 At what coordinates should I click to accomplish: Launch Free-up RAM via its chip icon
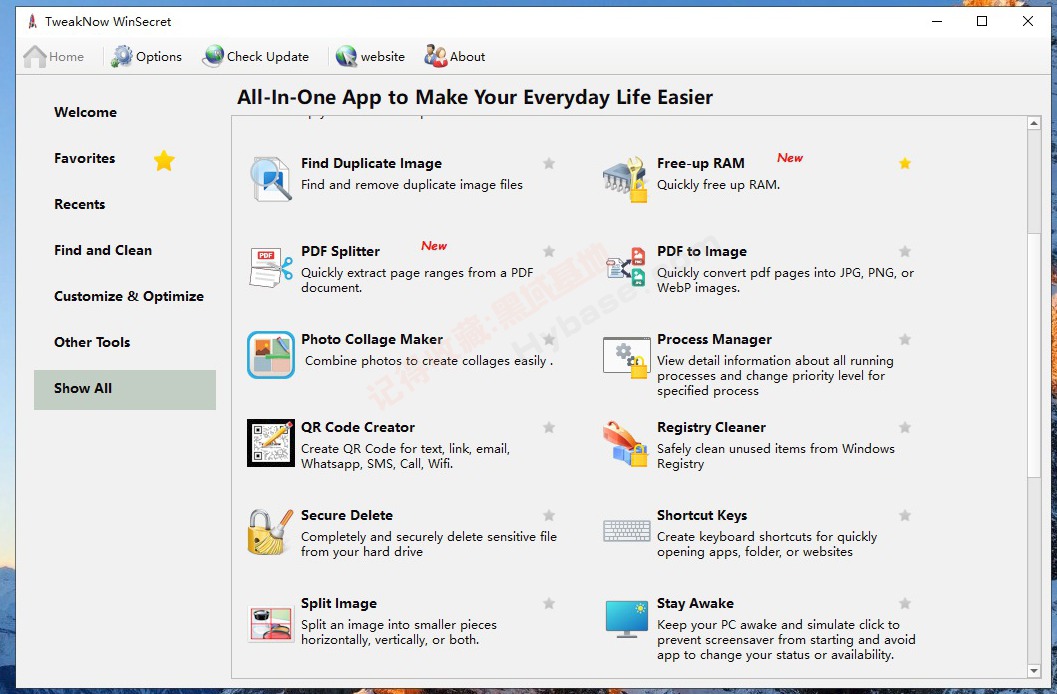[626, 179]
